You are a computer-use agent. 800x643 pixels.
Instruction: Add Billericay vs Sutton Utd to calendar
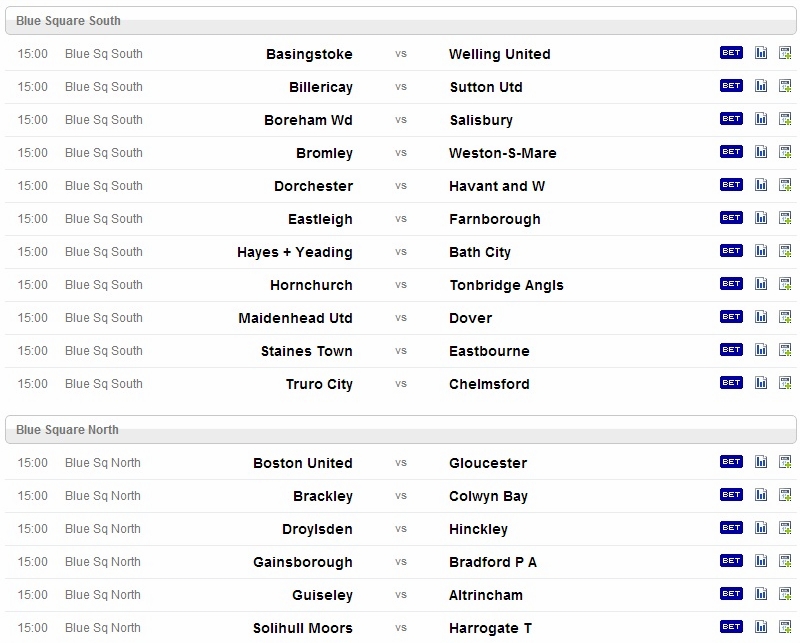[785, 86]
